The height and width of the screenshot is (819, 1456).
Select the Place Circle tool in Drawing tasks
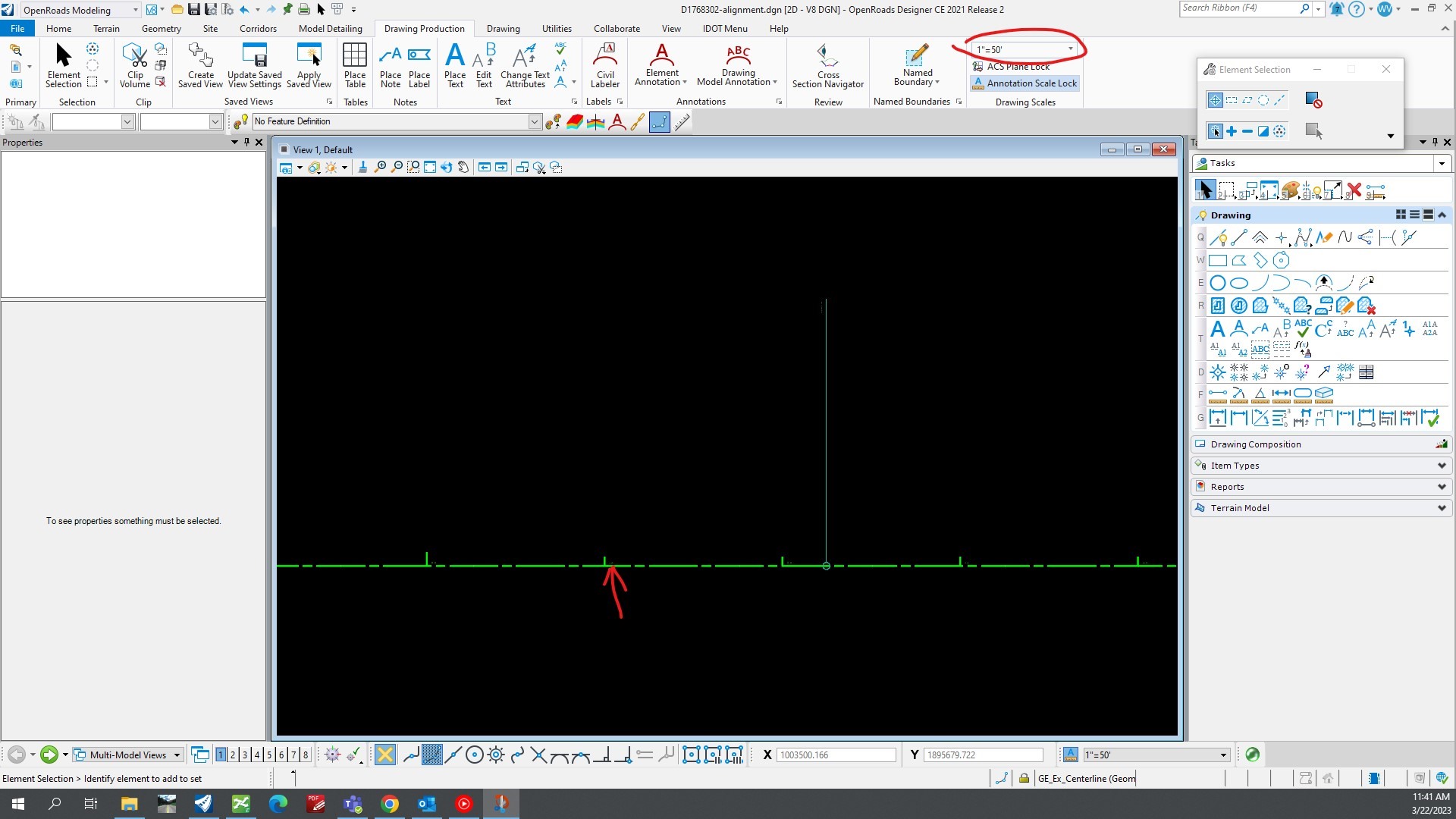[1218, 283]
